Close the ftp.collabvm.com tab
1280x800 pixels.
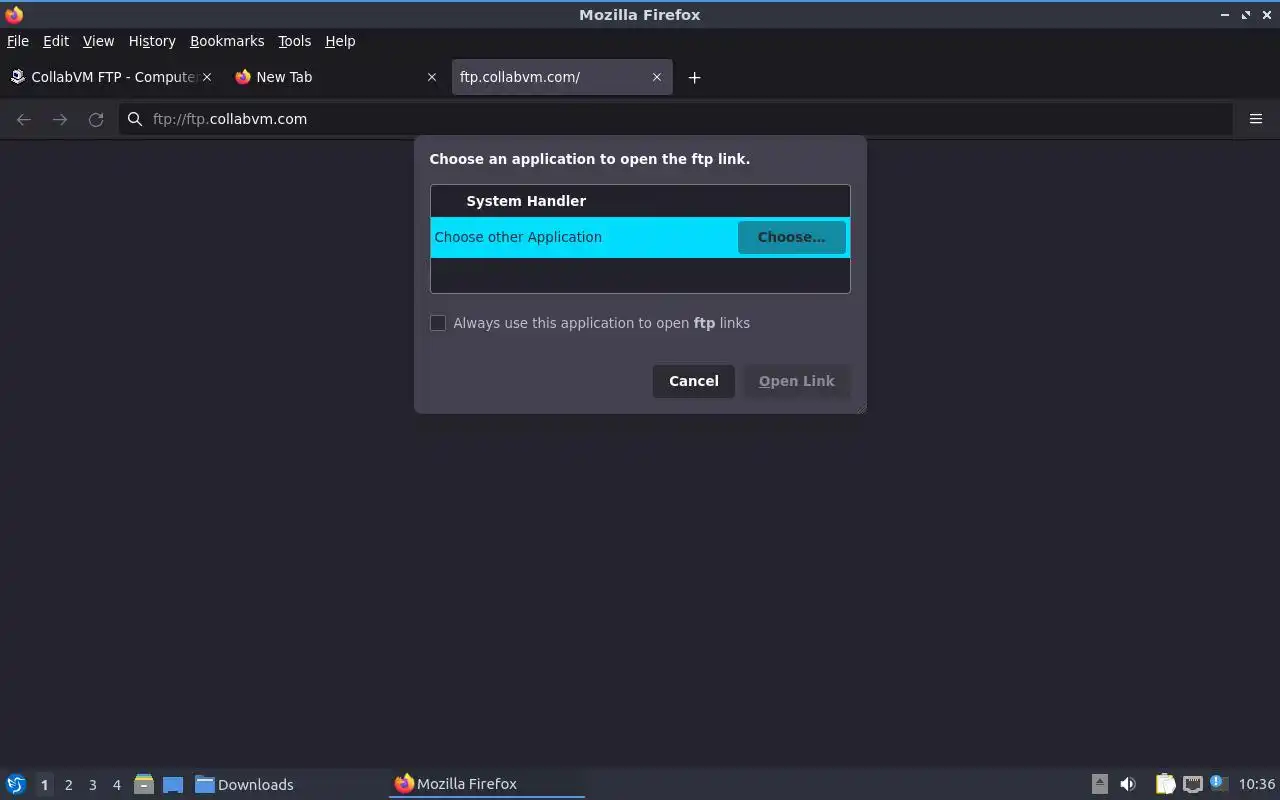coord(657,77)
